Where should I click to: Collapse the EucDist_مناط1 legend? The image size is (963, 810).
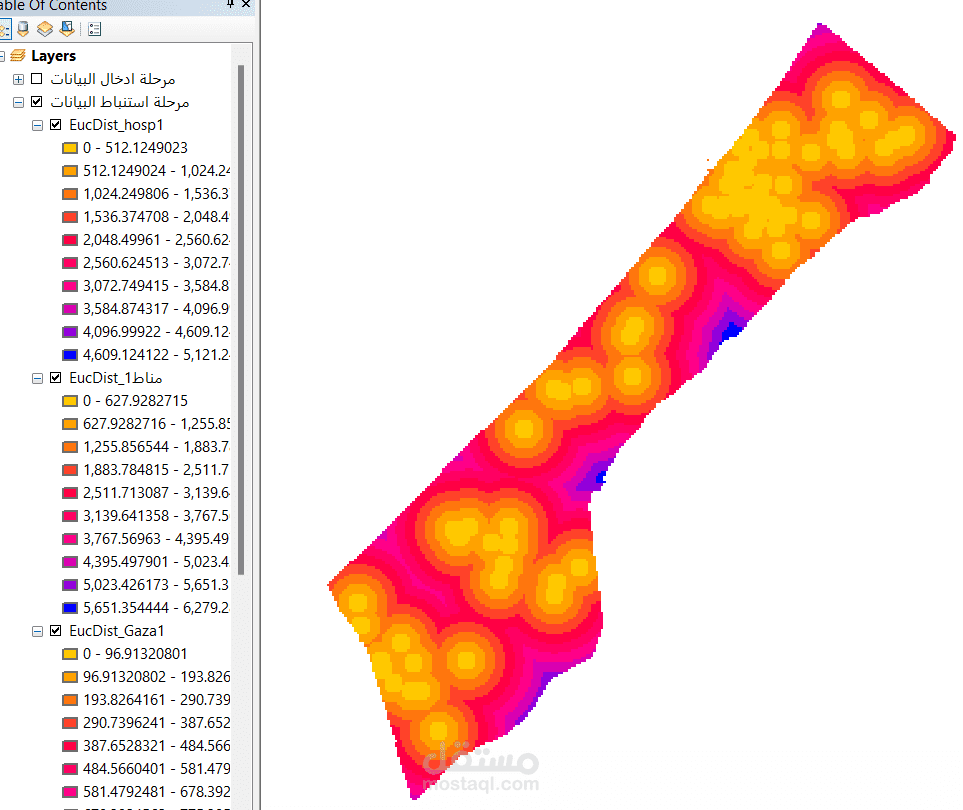pos(37,378)
